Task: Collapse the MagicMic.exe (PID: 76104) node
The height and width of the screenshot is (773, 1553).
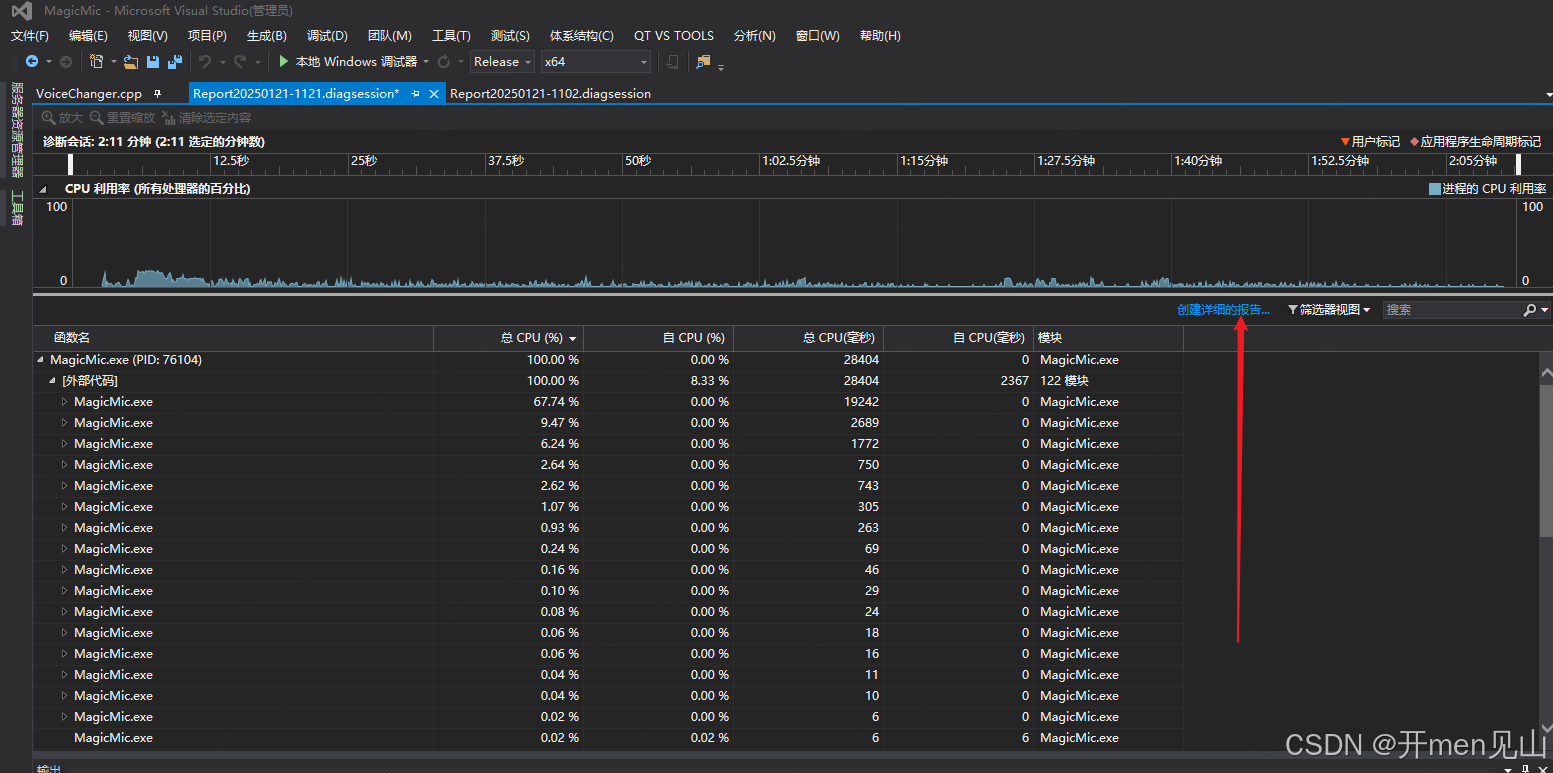Action: [x=41, y=360]
